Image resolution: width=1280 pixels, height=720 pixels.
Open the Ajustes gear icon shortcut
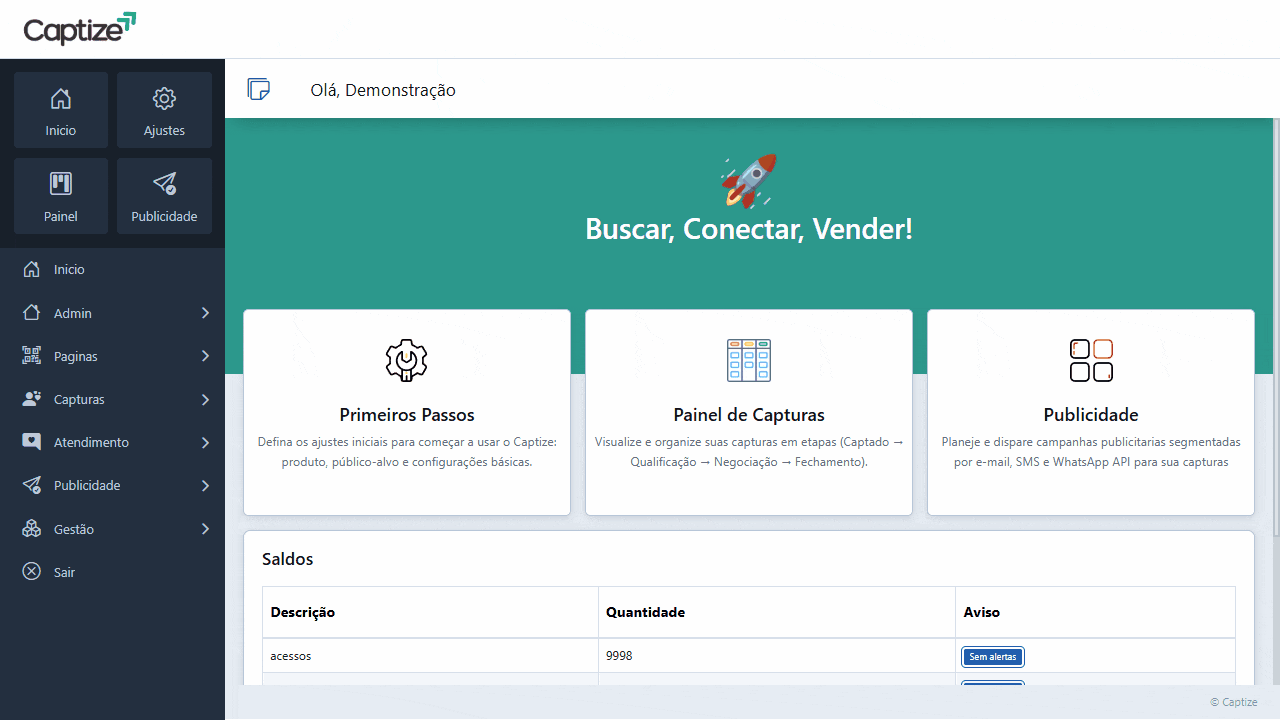pyautogui.click(x=164, y=98)
